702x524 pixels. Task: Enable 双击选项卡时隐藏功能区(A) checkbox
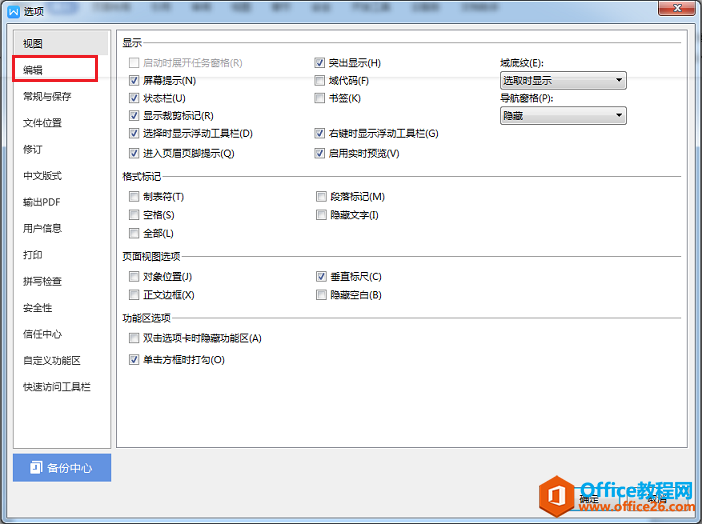pos(134,338)
